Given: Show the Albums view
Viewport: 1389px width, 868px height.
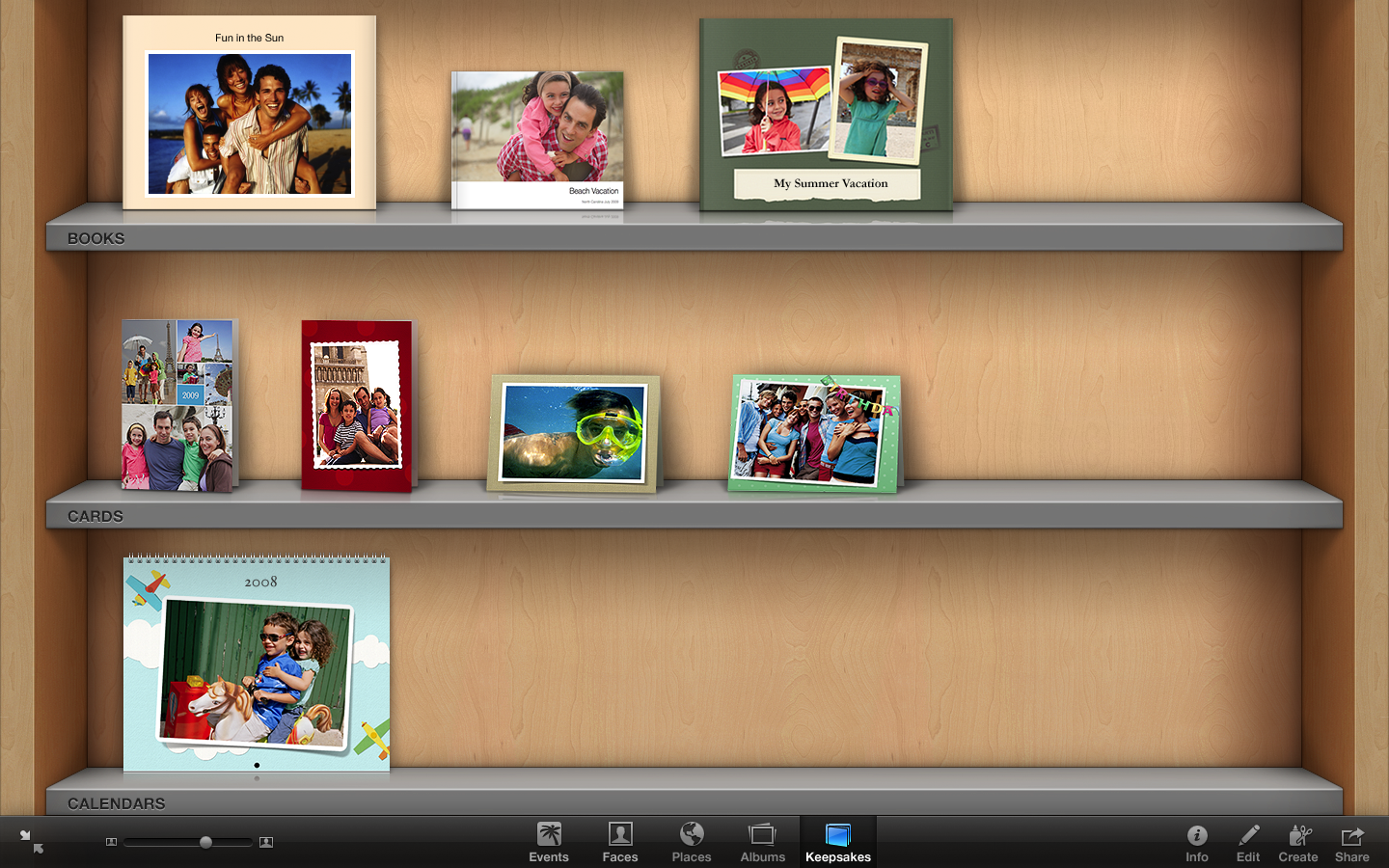Looking at the screenshot, I should click(763, 842).
